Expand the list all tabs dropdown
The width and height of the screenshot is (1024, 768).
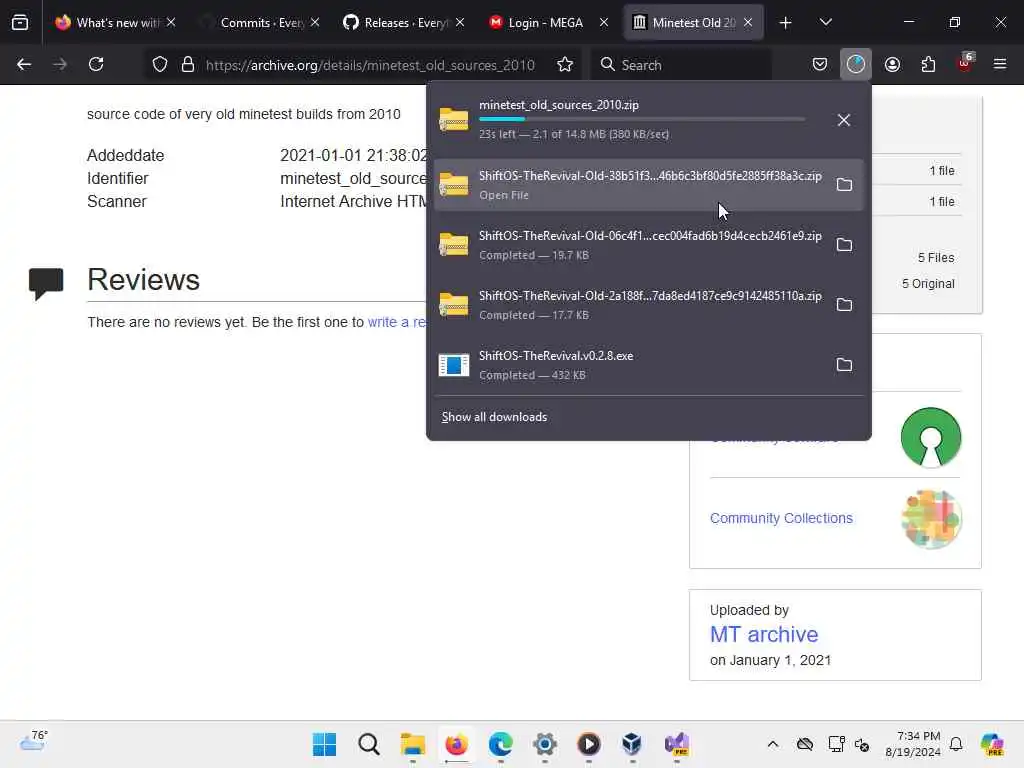point(825,23)
